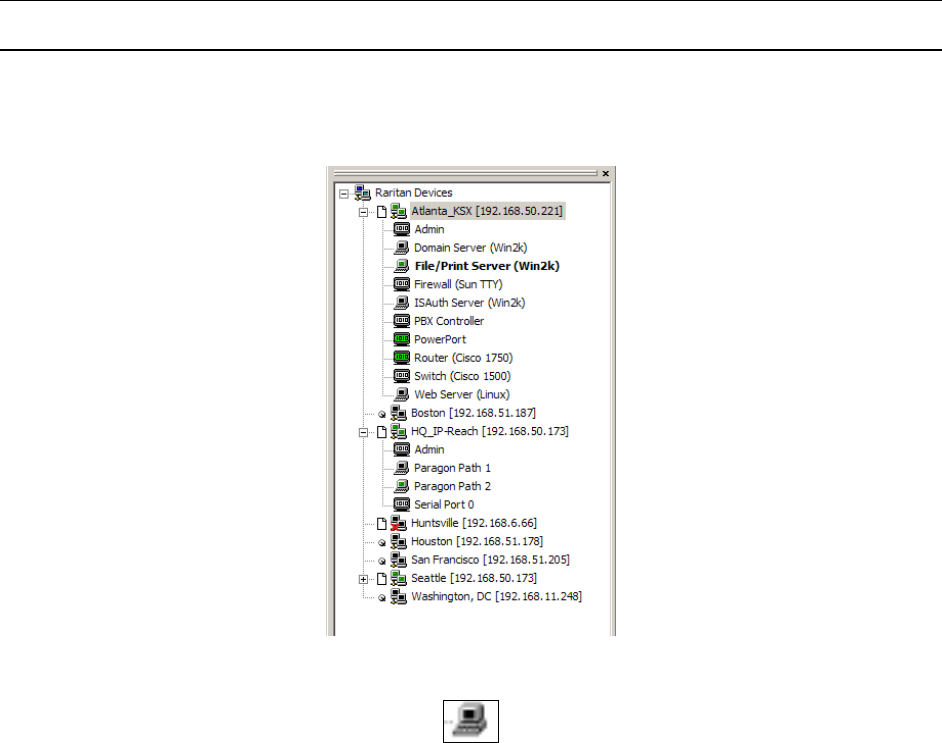Select PowerPort label

point(440,339)
